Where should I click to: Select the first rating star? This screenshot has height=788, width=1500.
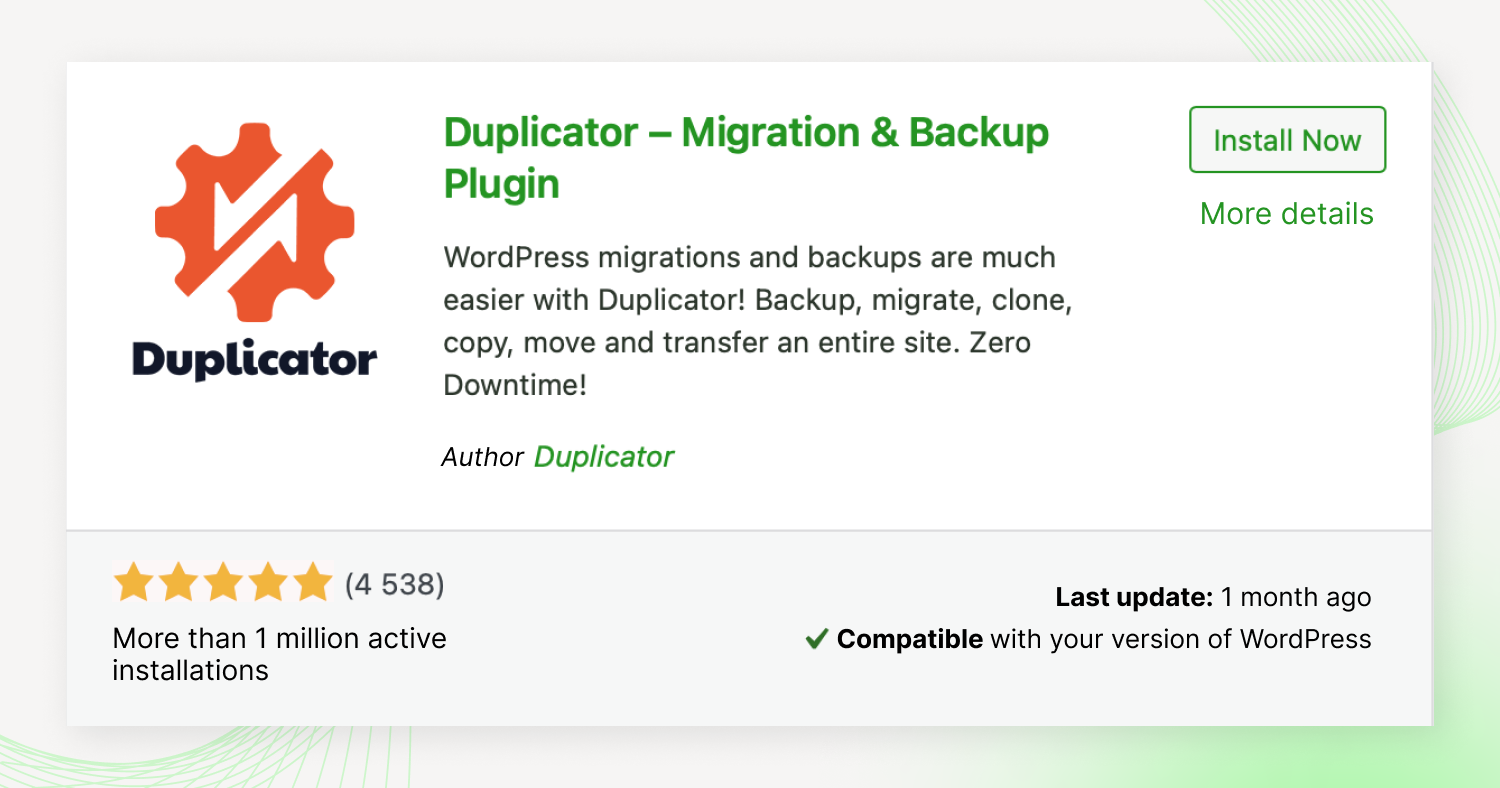133,580
